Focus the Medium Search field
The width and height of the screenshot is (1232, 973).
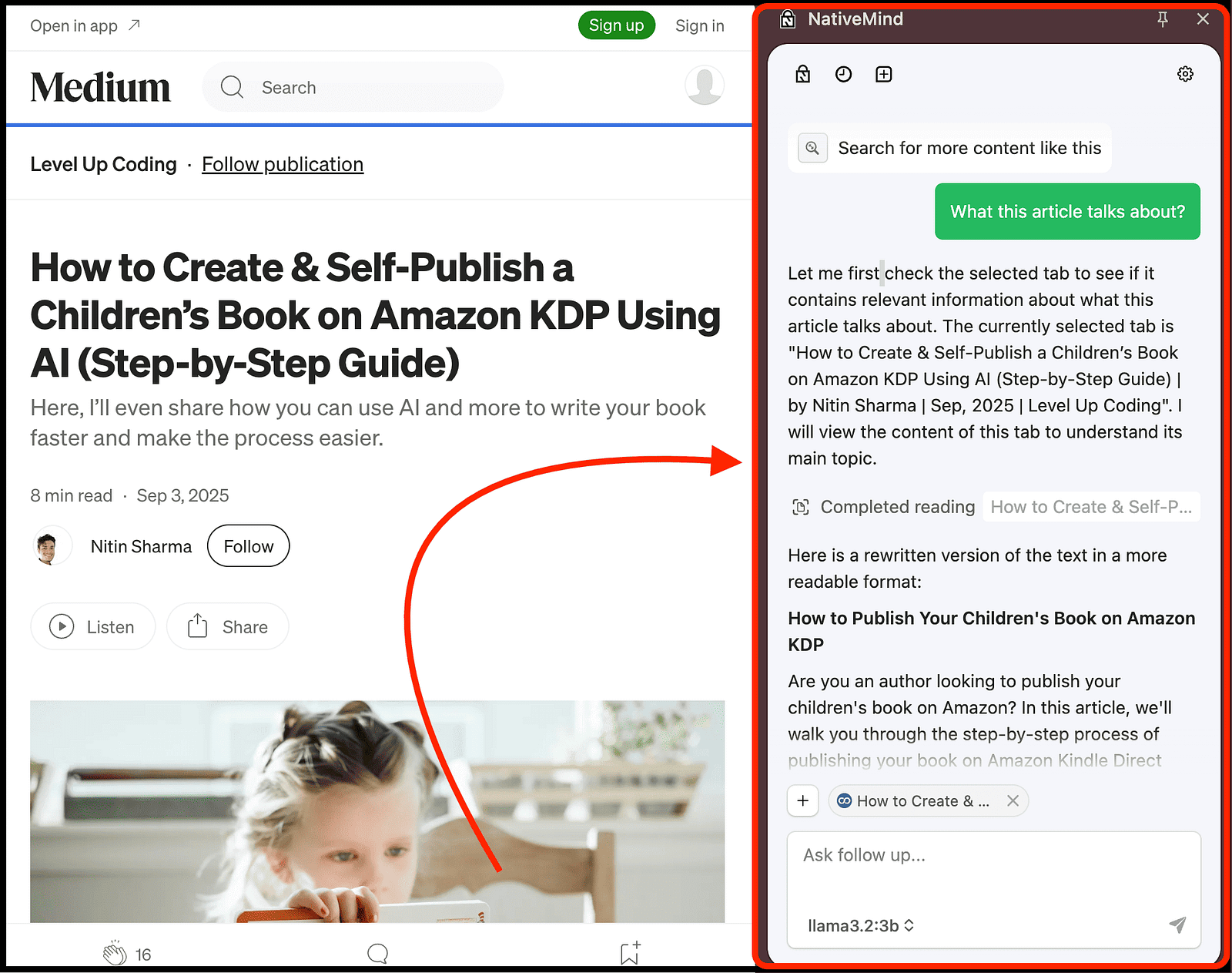pos(353,87)
